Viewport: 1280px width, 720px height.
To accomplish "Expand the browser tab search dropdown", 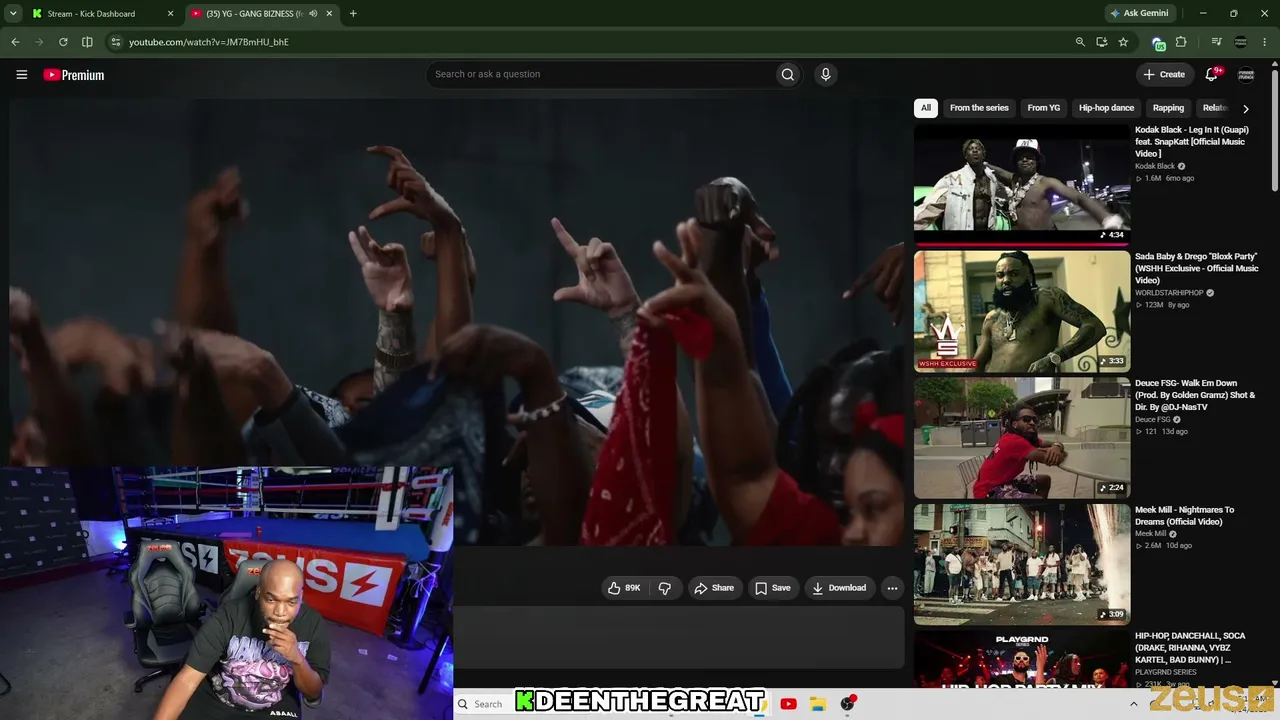I will (x=13, y=14).
